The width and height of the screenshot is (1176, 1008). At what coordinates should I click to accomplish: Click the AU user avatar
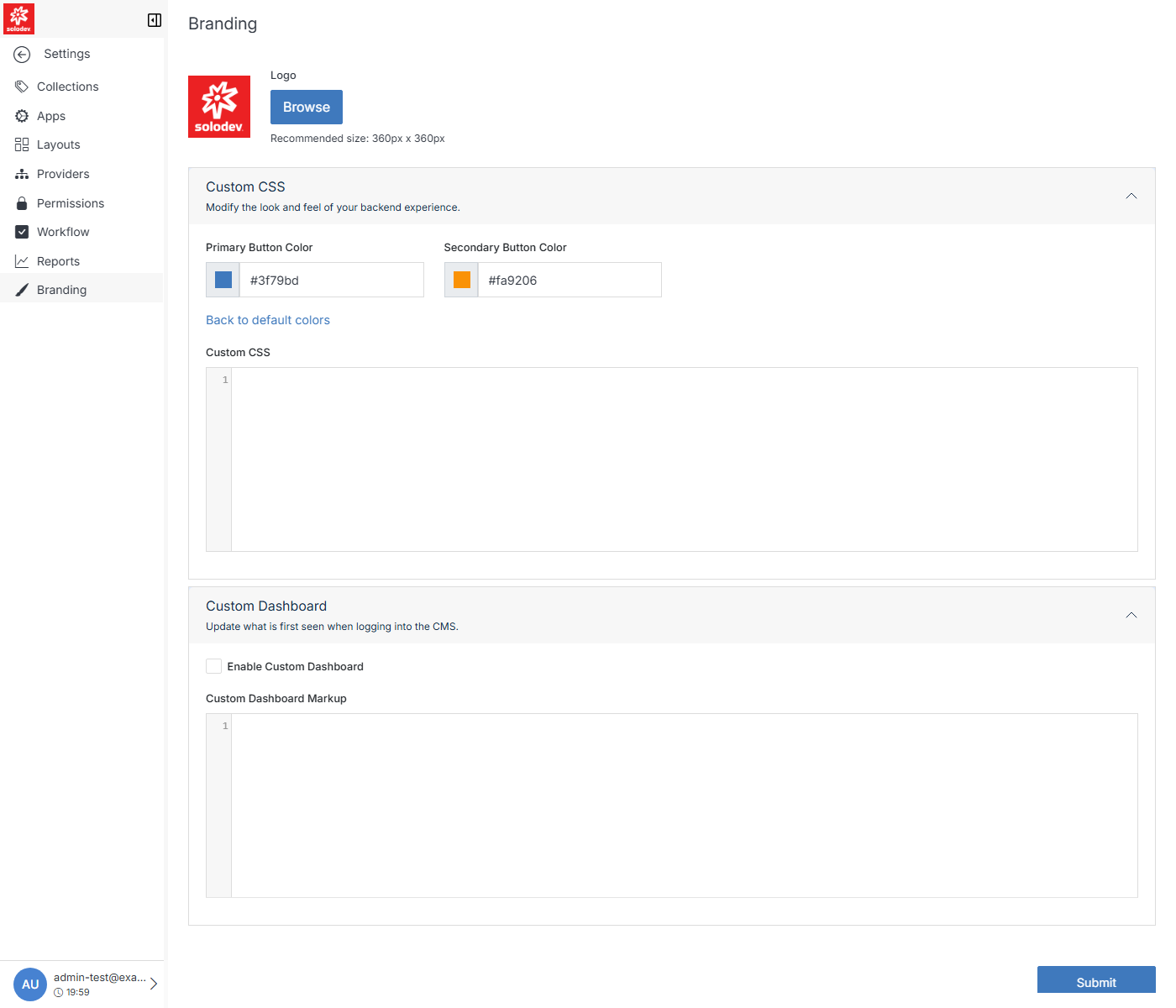tap(30, 984)
